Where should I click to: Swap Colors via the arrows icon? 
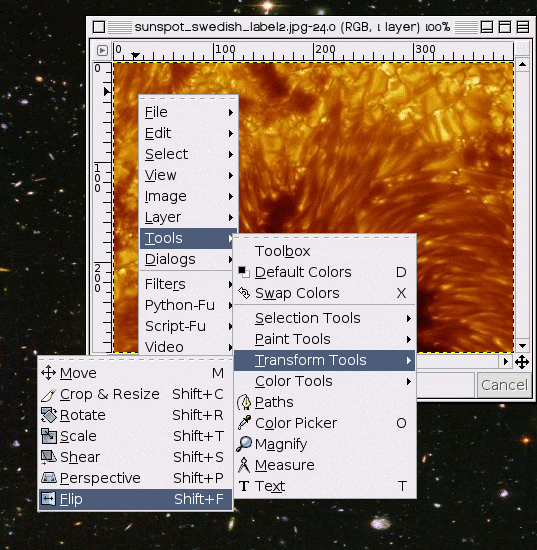click(244, 293)
